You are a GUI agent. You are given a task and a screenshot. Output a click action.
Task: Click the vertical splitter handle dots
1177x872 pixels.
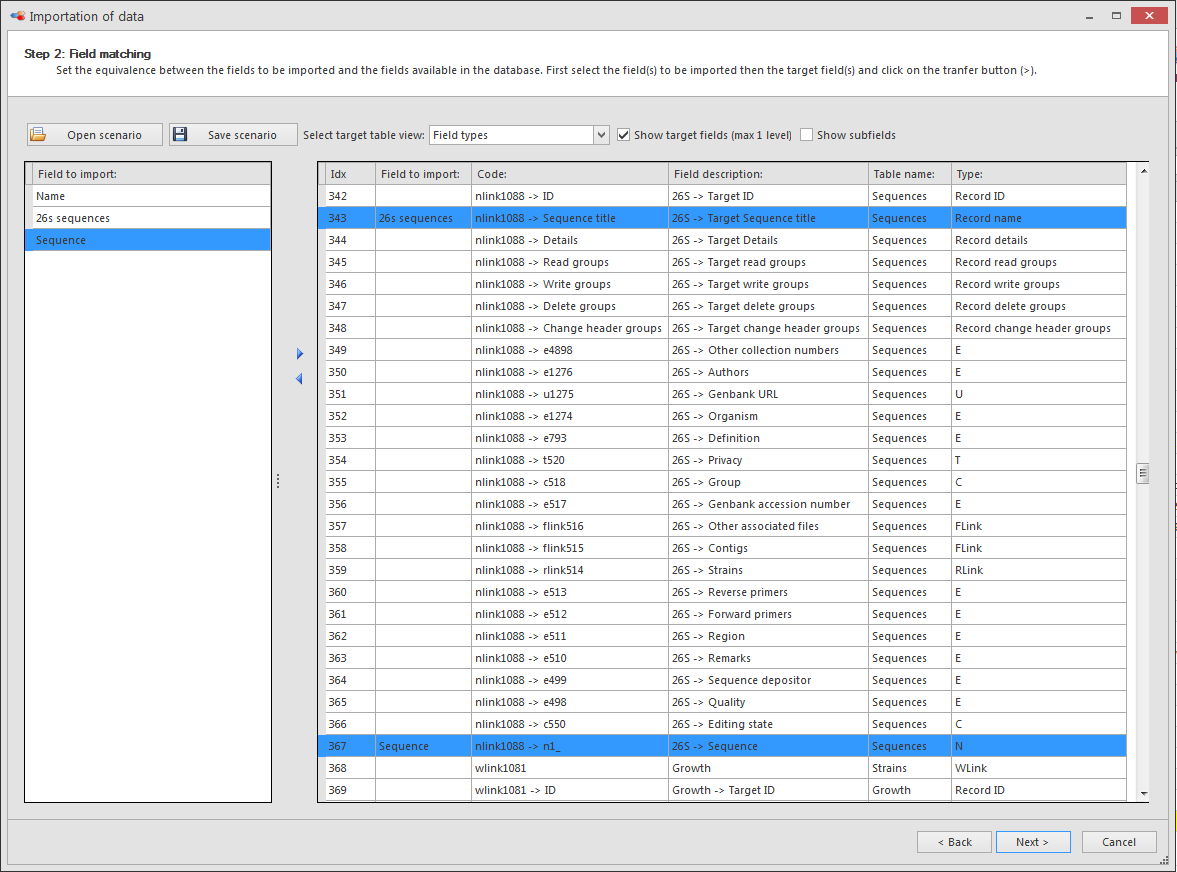278,482
